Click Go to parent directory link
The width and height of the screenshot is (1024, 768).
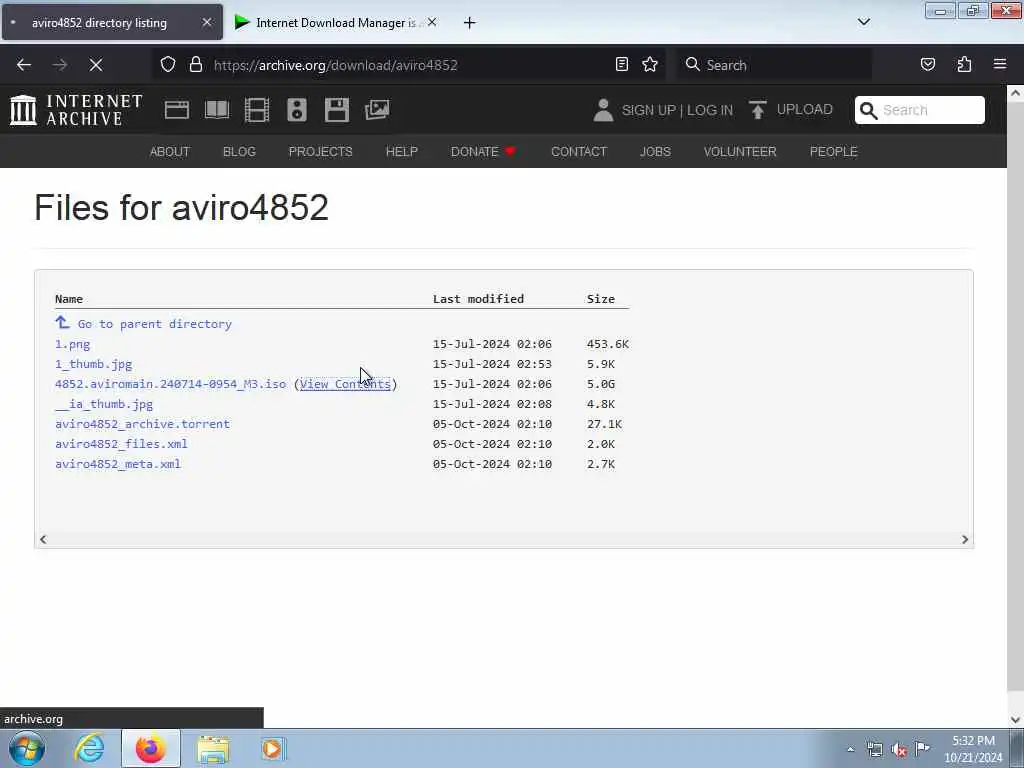tap(155, 324)
